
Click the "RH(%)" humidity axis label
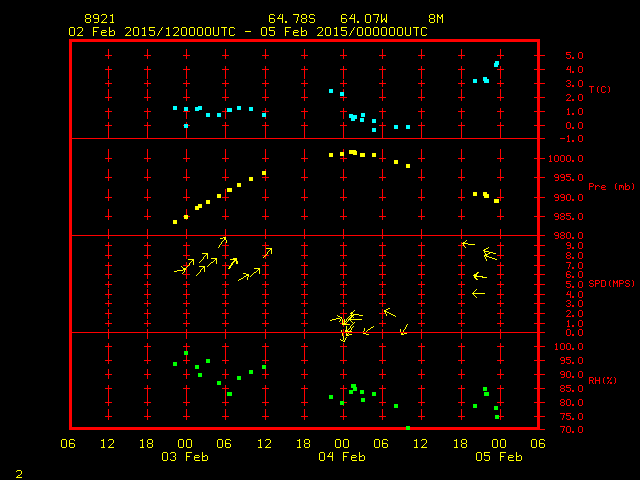coord(602,380)
